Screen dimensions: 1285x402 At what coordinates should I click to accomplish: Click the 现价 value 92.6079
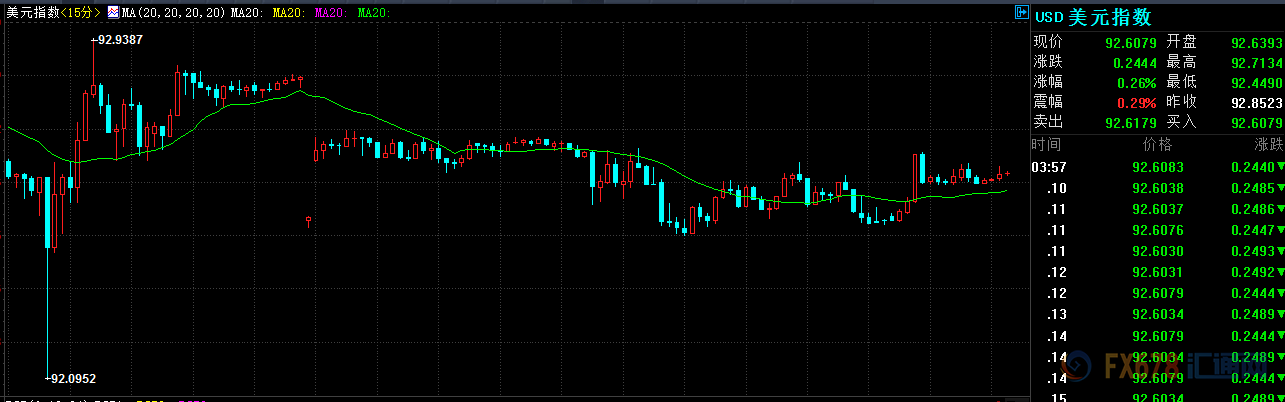pyautogui.click(x=1130, y=43)
